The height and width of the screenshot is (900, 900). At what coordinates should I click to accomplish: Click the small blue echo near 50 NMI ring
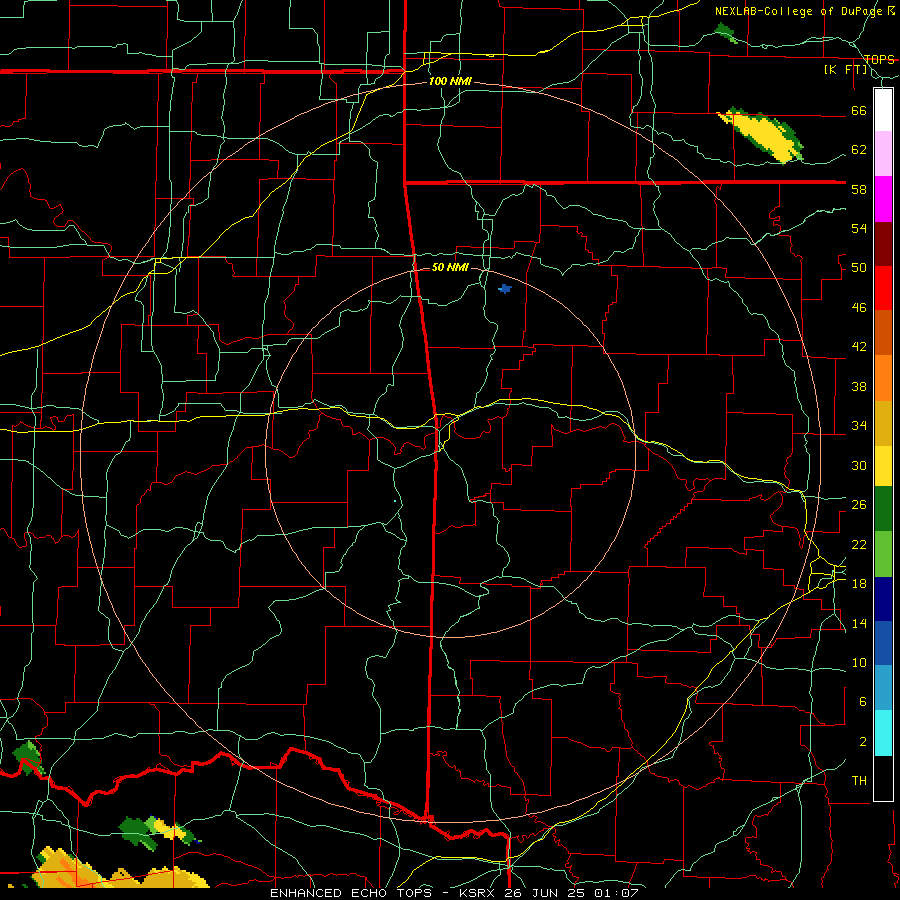click(x=505, y=289)
